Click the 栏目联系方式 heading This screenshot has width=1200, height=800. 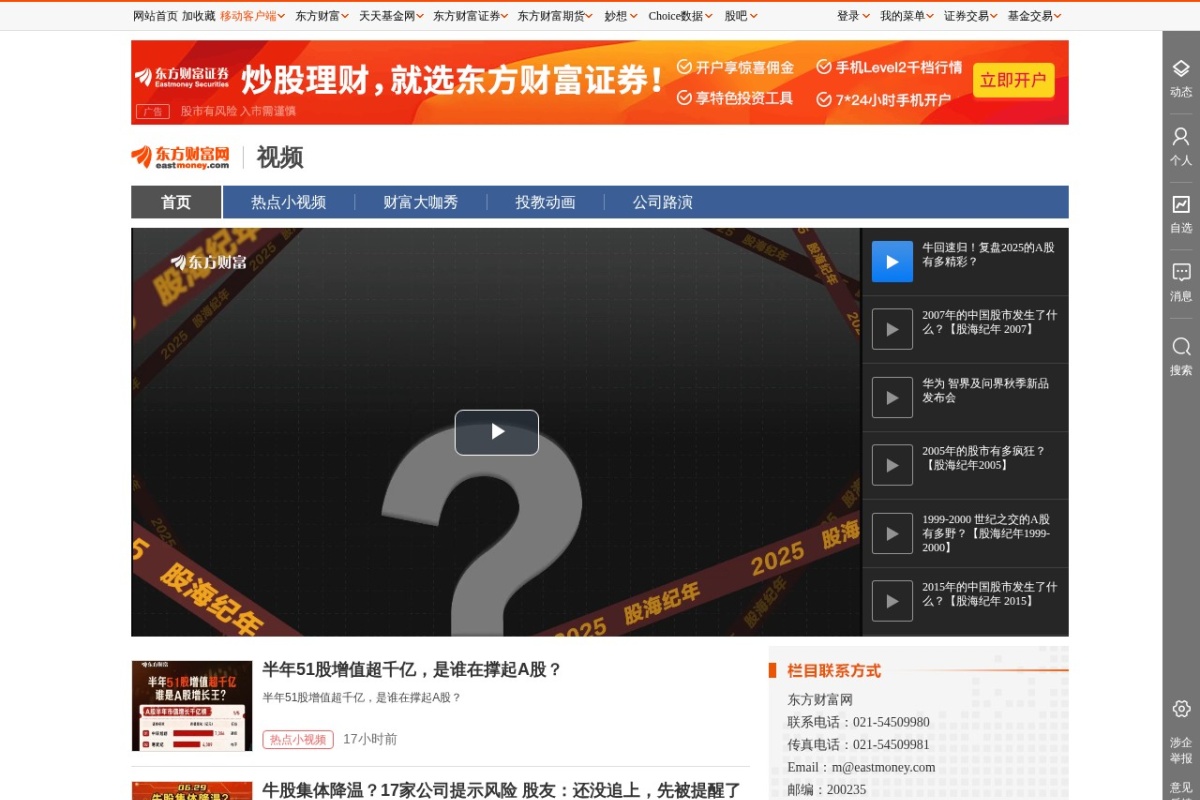tap(834, 671)
